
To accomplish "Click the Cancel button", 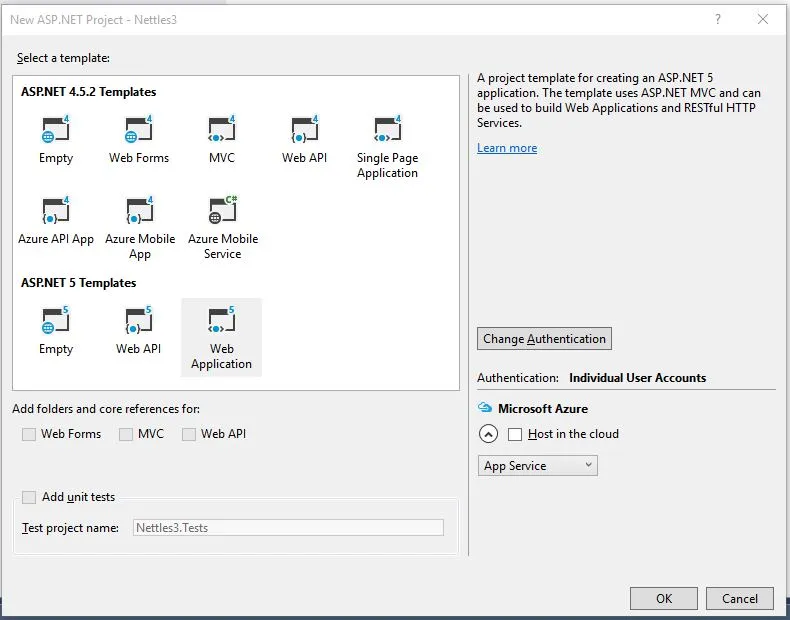I will click(740, 598).
